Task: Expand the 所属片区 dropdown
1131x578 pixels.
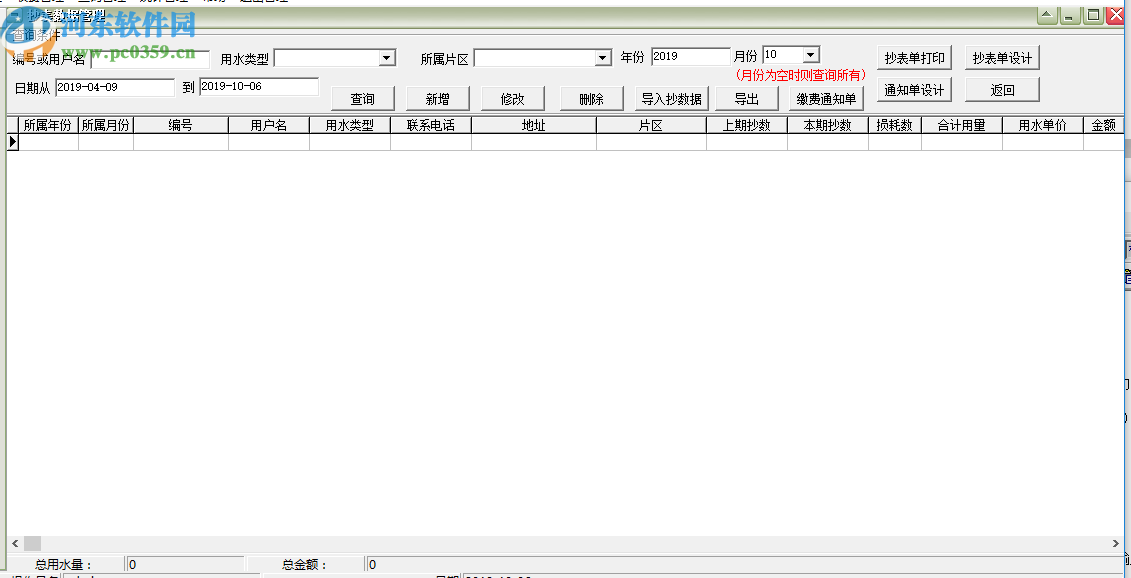Action: coord(604,58)
